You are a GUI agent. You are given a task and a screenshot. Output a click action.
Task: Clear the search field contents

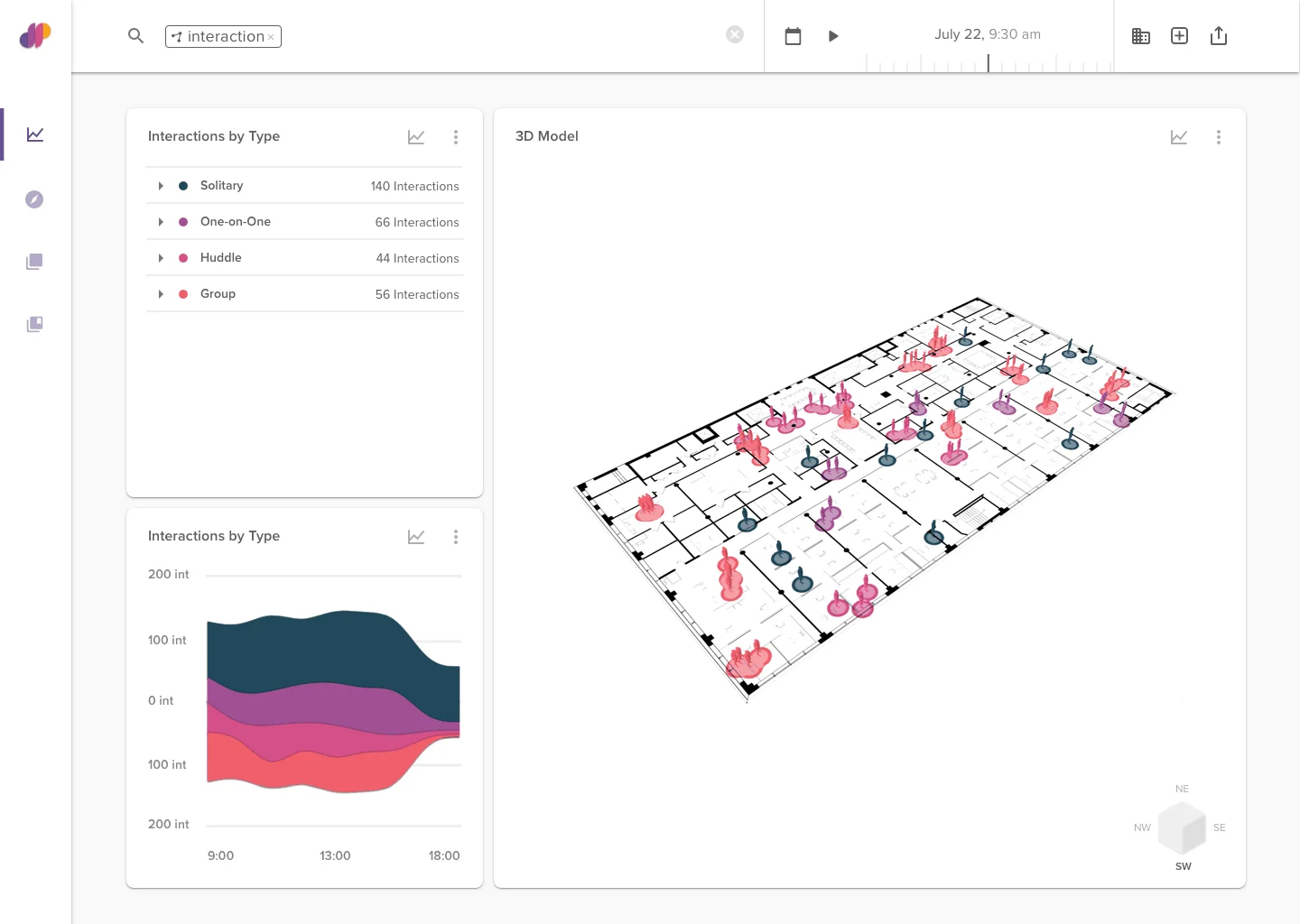tap(735, 34)
